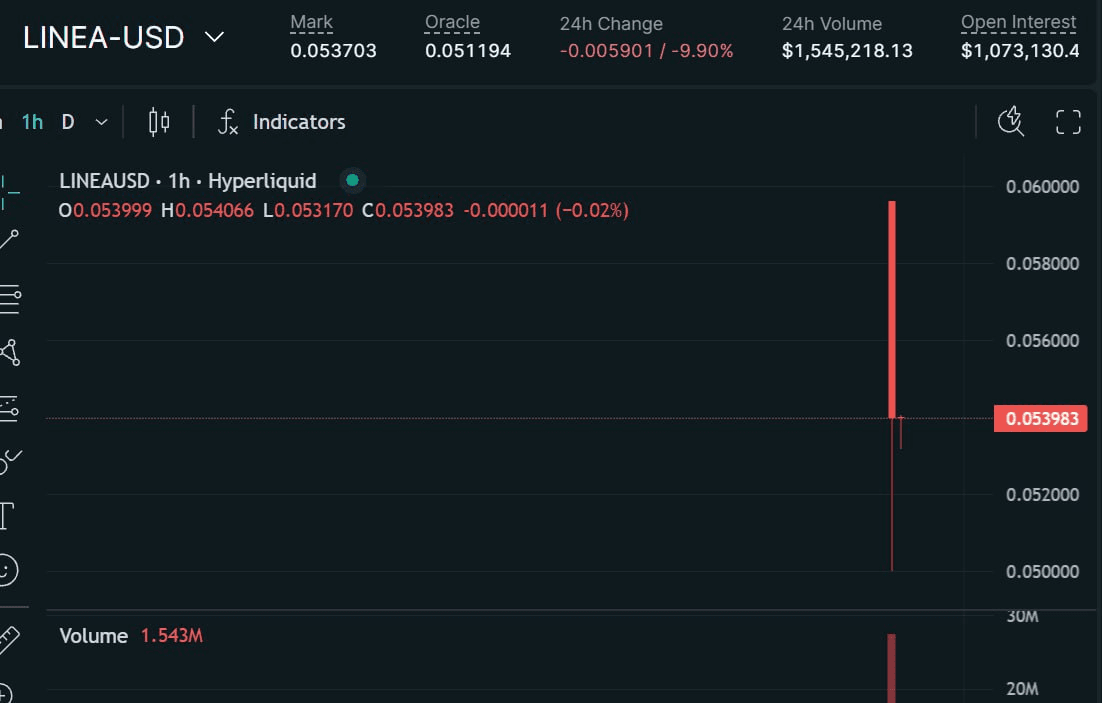Screen dimensions: 1102x703
Task: Open the Indicators menu
Action: click(x=282, y=122)
